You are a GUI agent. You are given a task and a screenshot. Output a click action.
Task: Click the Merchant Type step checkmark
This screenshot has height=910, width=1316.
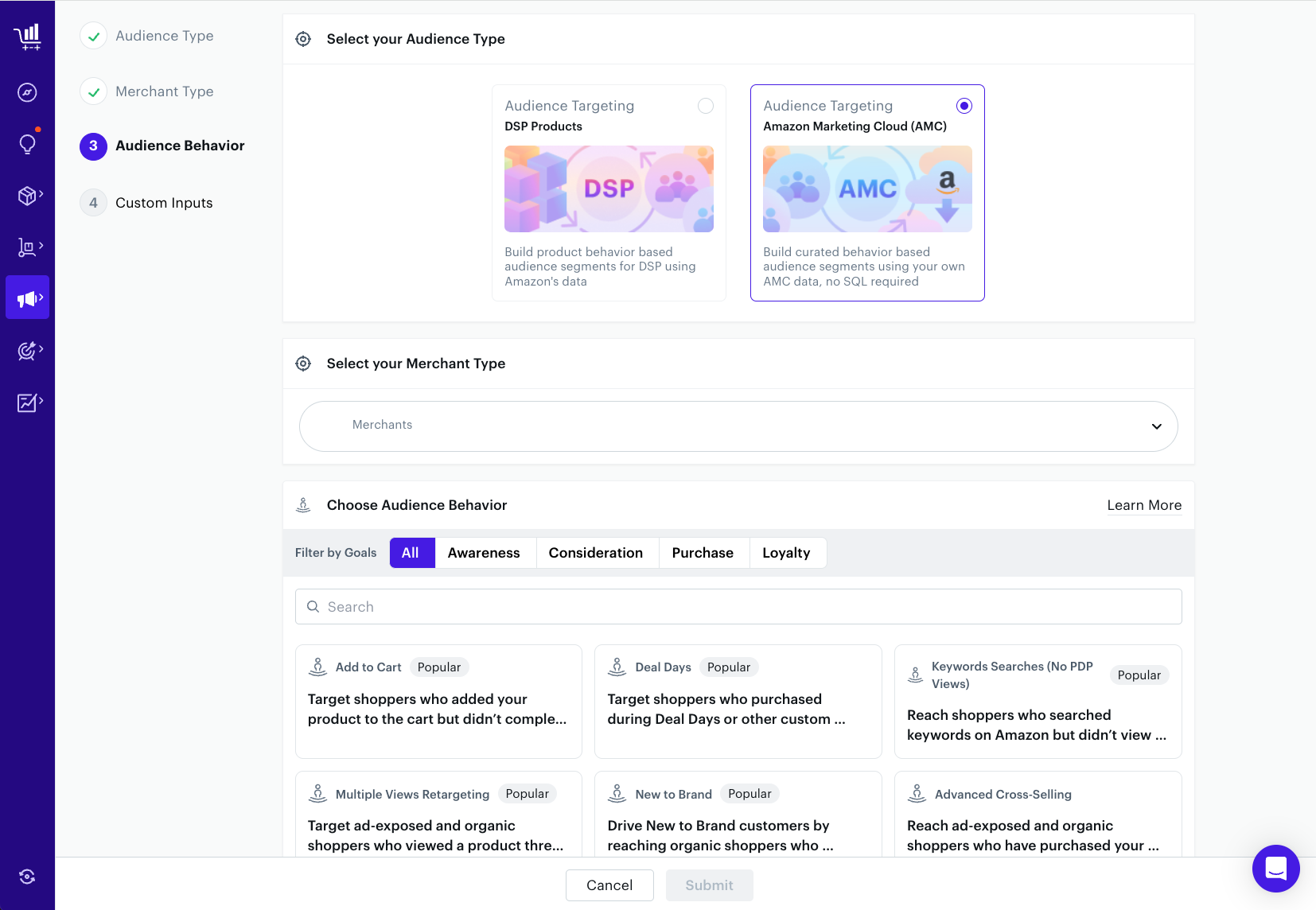(x=94, y=91)
